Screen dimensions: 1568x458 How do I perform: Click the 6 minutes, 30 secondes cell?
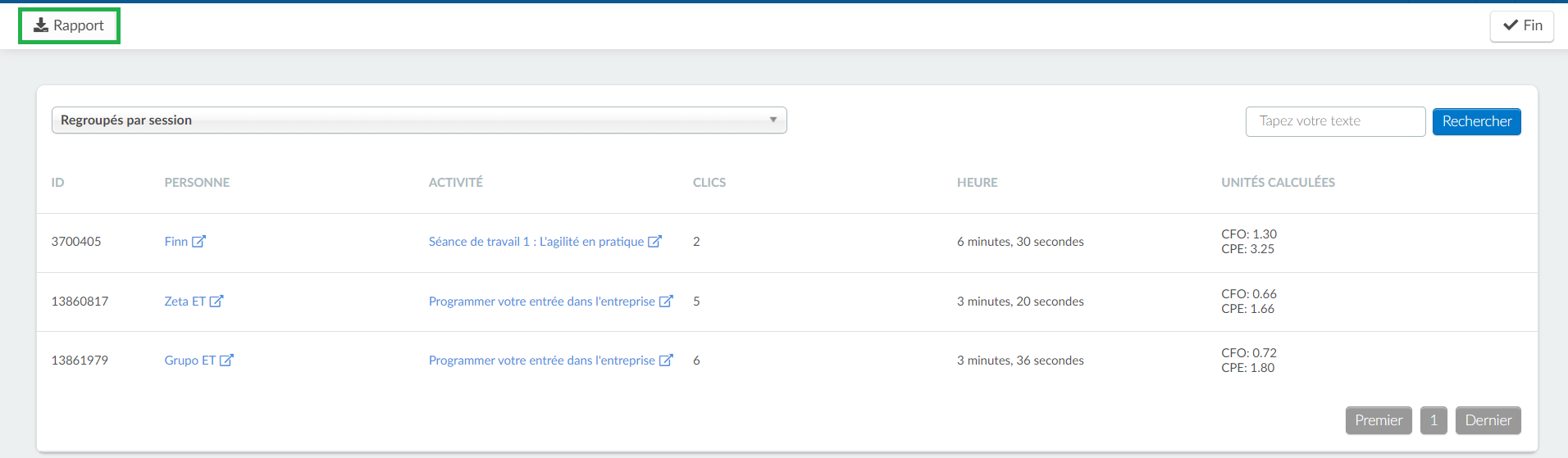tap(1020, 241)
